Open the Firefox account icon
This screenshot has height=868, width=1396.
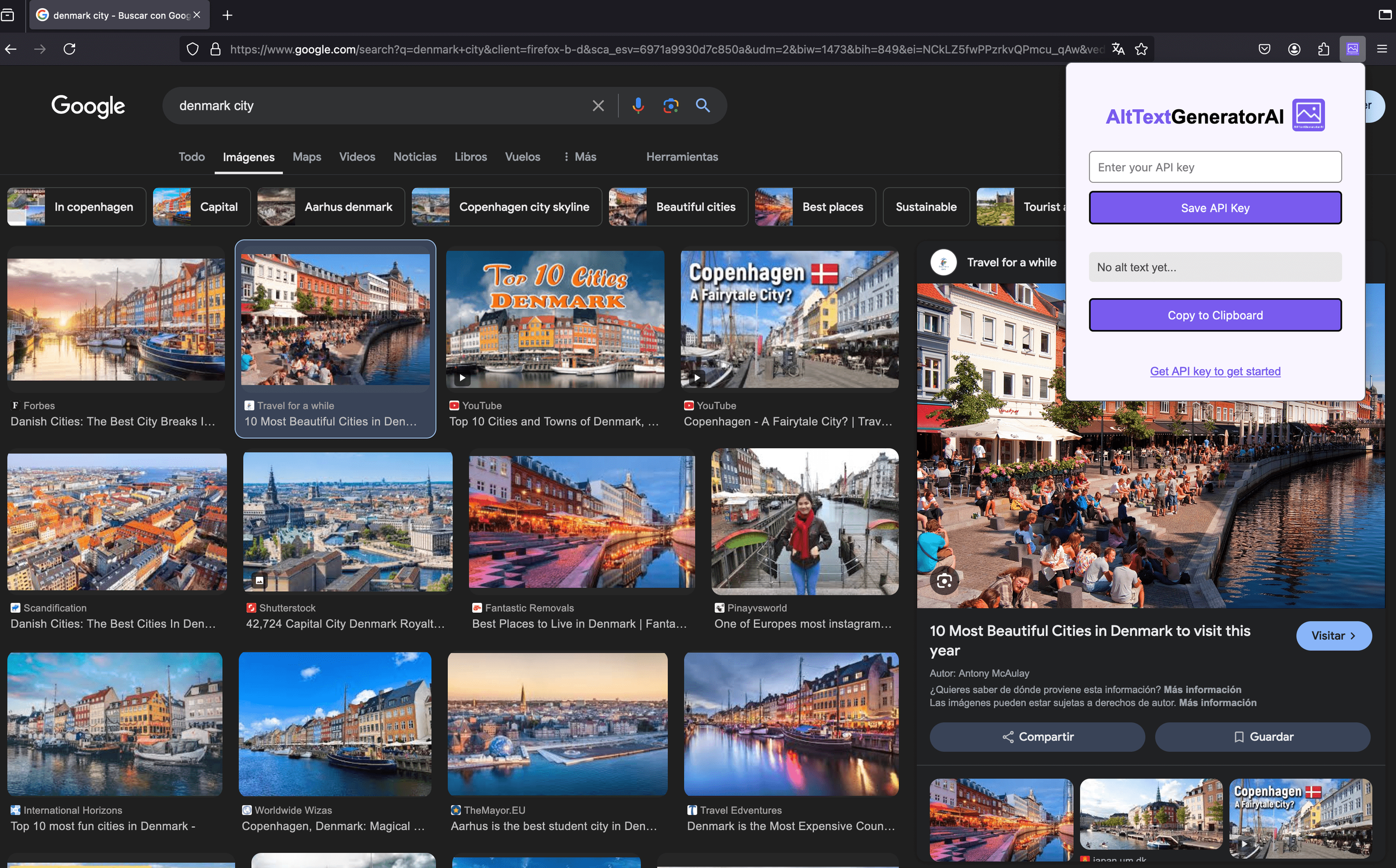tap(1294, 49)
